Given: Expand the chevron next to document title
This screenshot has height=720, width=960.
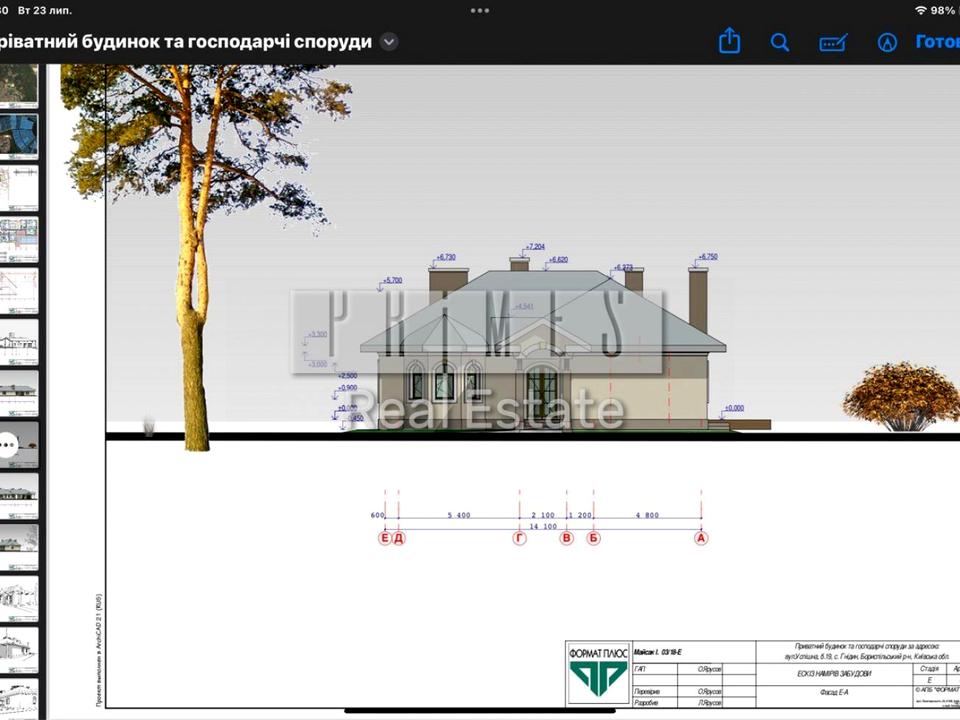Looking at the screenshot, I should coord(389,42).
